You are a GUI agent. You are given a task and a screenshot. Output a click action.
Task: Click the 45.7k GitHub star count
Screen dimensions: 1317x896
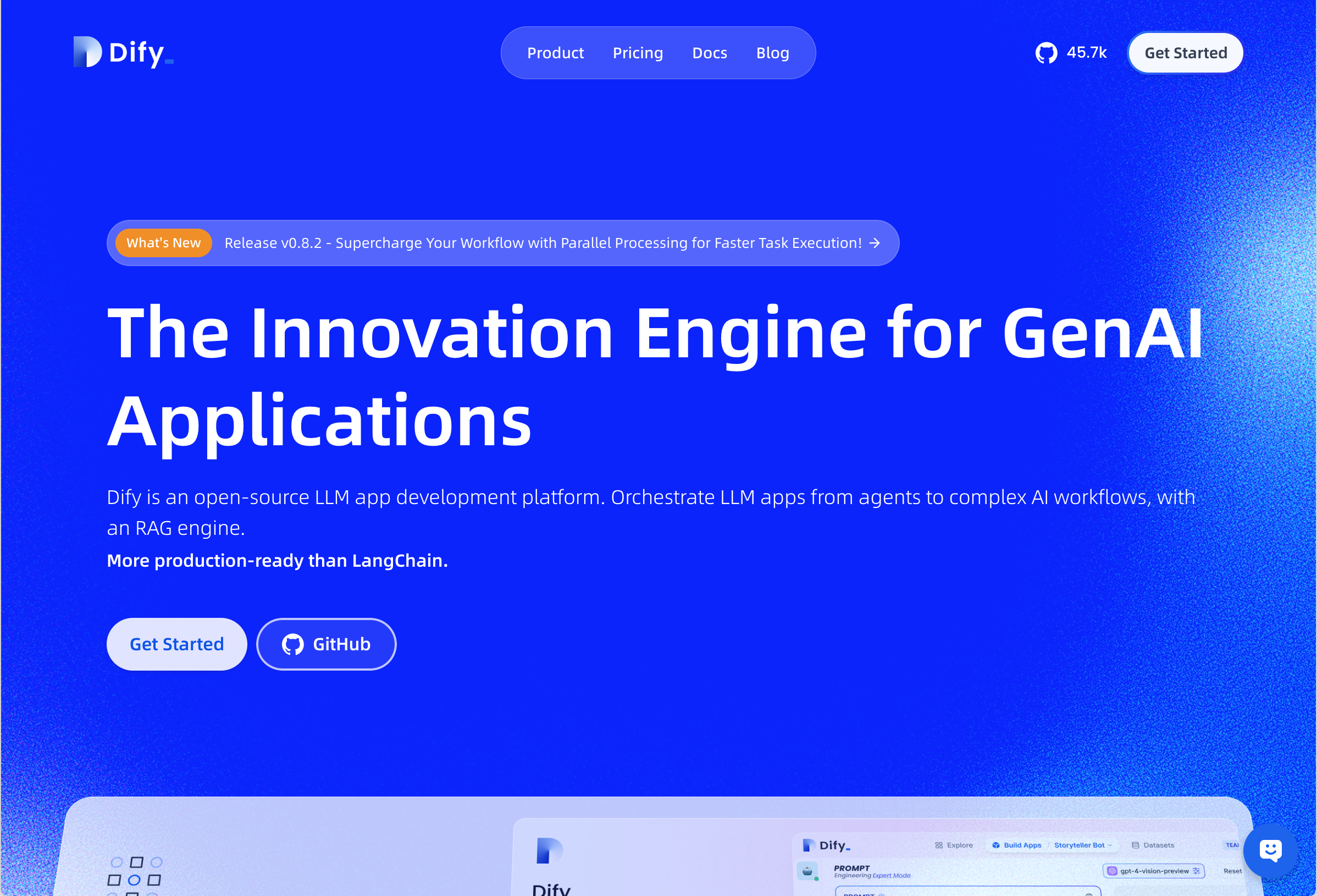(1086, 53)
